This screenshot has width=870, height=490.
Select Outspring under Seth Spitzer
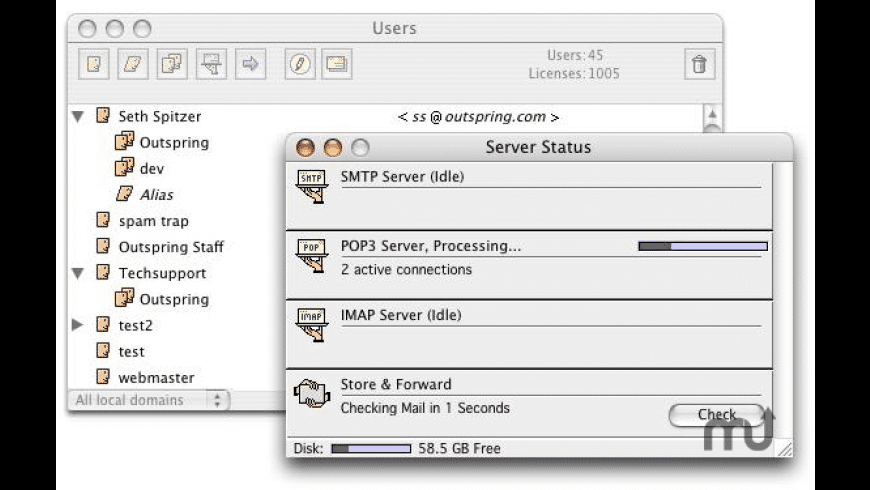tap(174, 143)
